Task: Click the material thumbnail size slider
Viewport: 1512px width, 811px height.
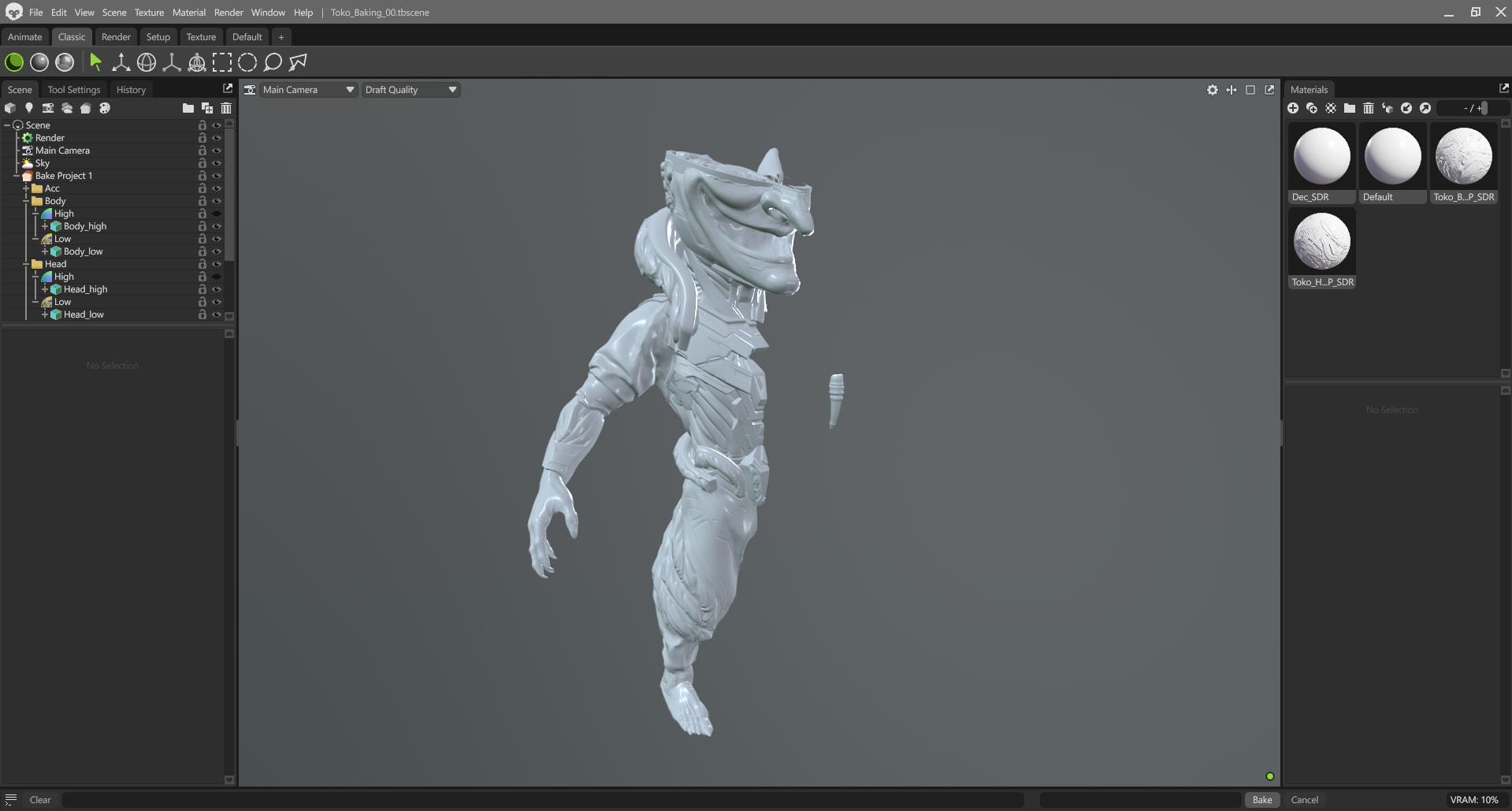Action: click(1484, 108)
